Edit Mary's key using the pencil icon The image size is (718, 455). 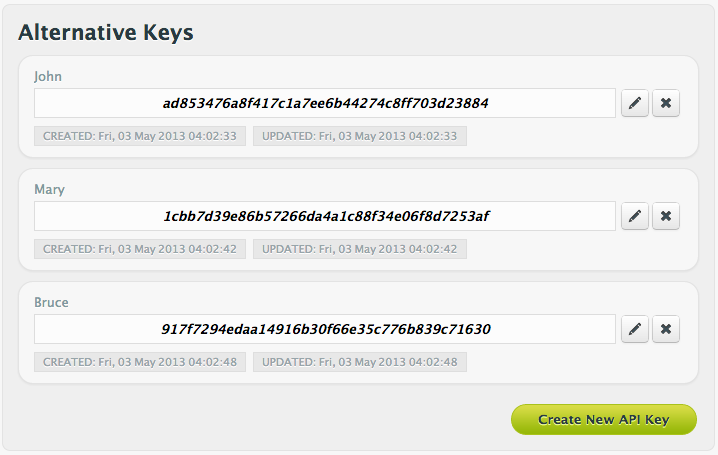pos(635,216)
